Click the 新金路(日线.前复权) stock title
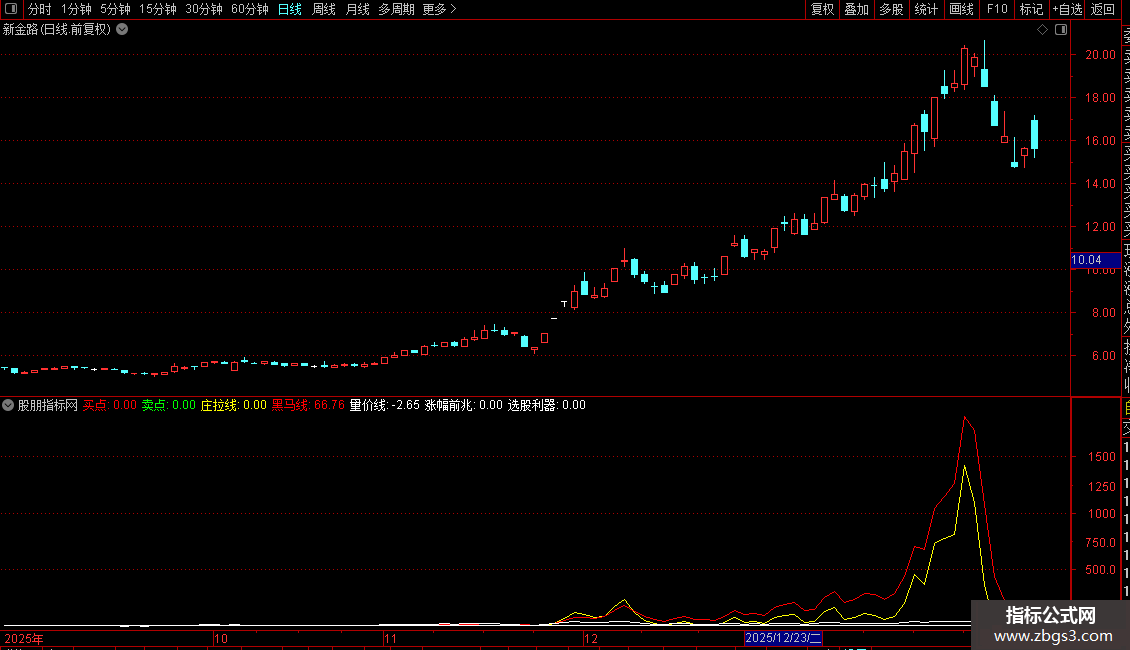 tap(57, 30)
